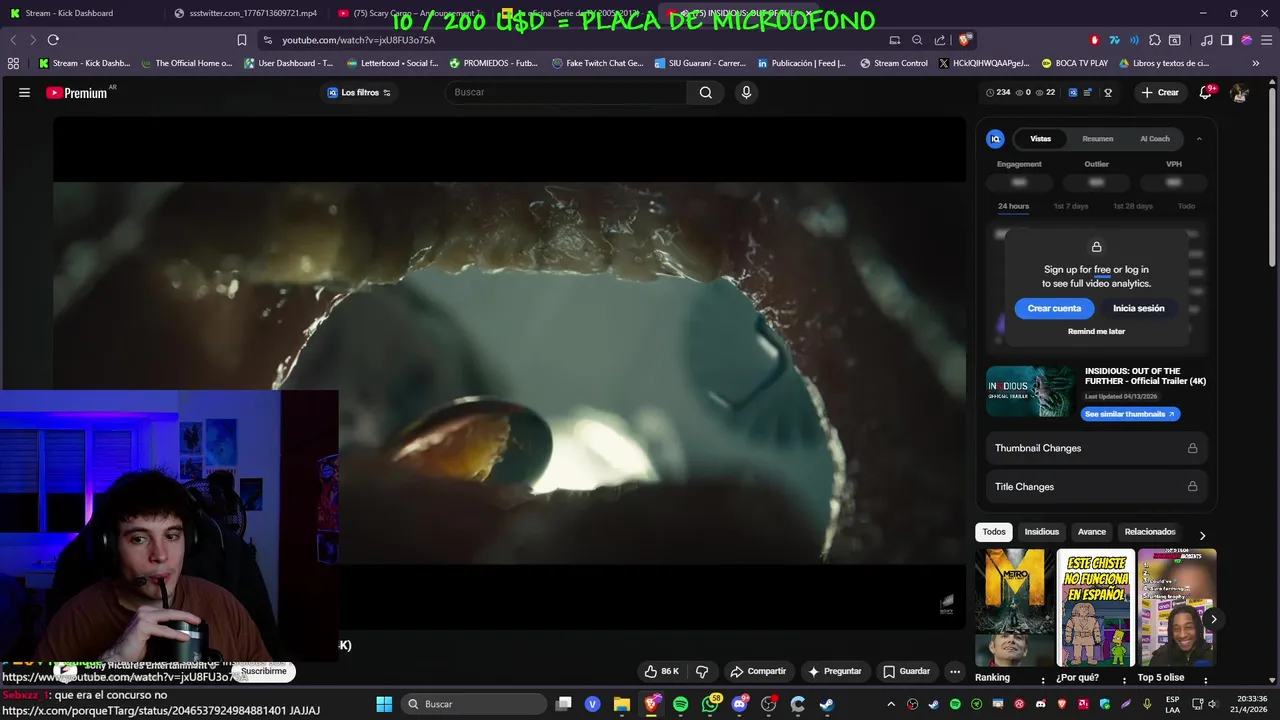This screenshot has width=1280, height=720.
Task: Click the IQ badge in the analytics panel
Action: click(995, 139)
